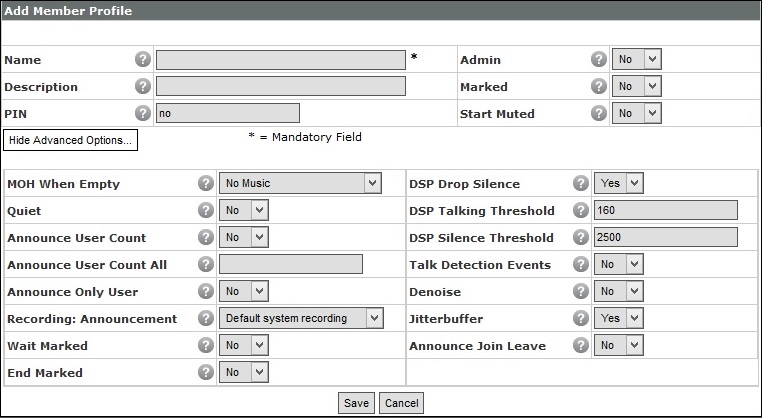Show the Denoise help tooltip icon
Viewport: 762px width, 418px height.
pos(581,291)
